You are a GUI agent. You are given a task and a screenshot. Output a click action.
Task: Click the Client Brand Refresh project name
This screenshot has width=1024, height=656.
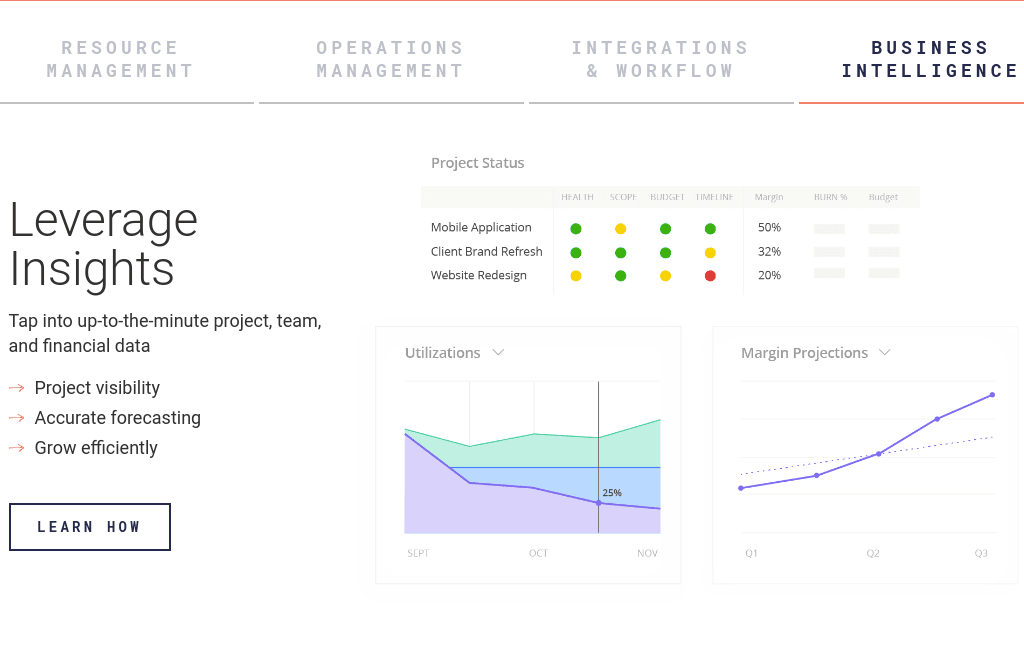click(x=487, y=252)
